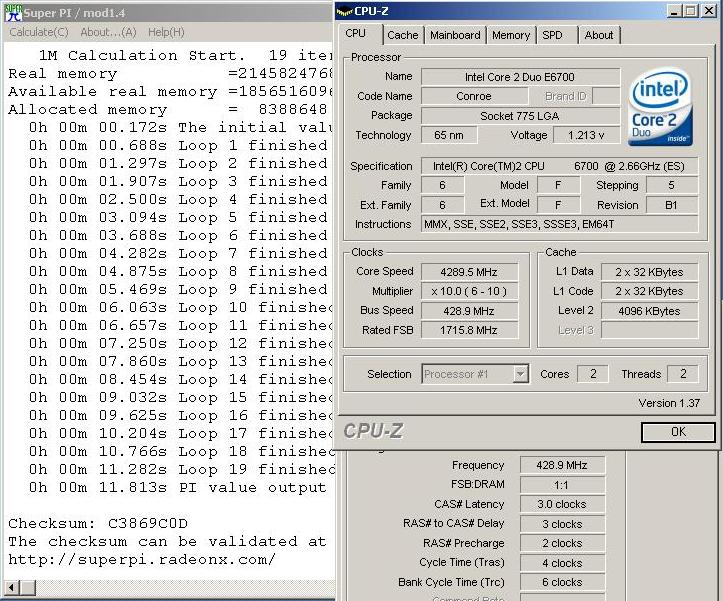Click the Super PI / mod1.4 title bar
The image size is (723, 601).
click(169, 12)
